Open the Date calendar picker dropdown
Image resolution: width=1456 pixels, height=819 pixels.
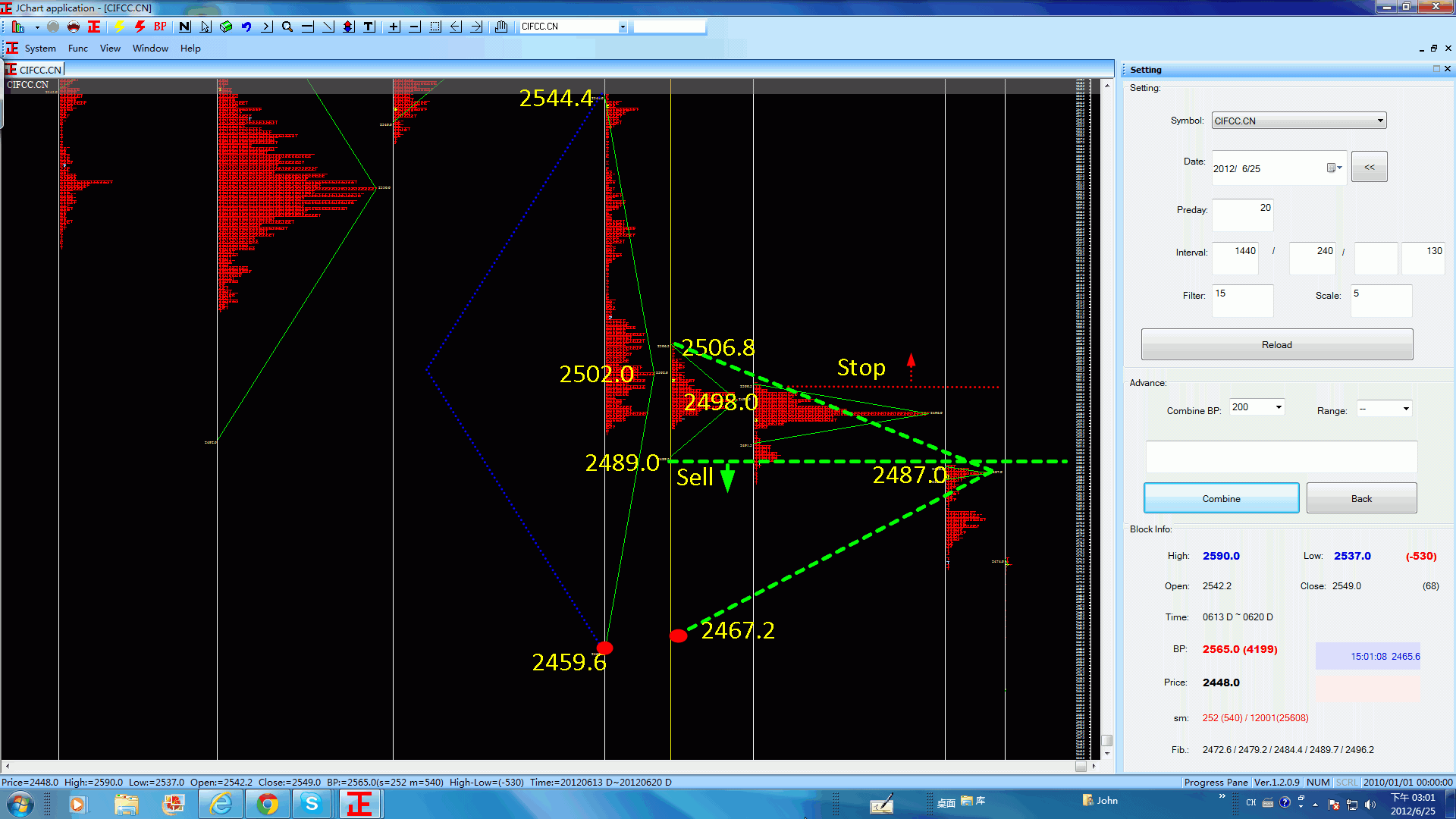tap(1335, 168)
